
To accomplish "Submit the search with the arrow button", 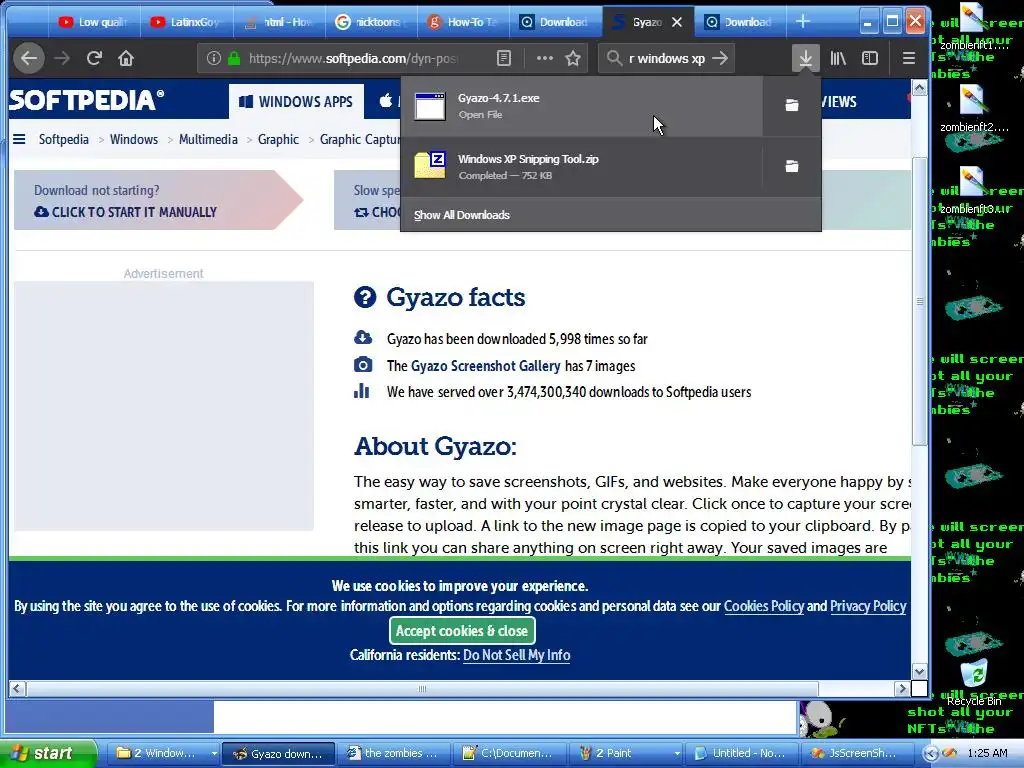I will pyautogui.click(x=720, y=58).
